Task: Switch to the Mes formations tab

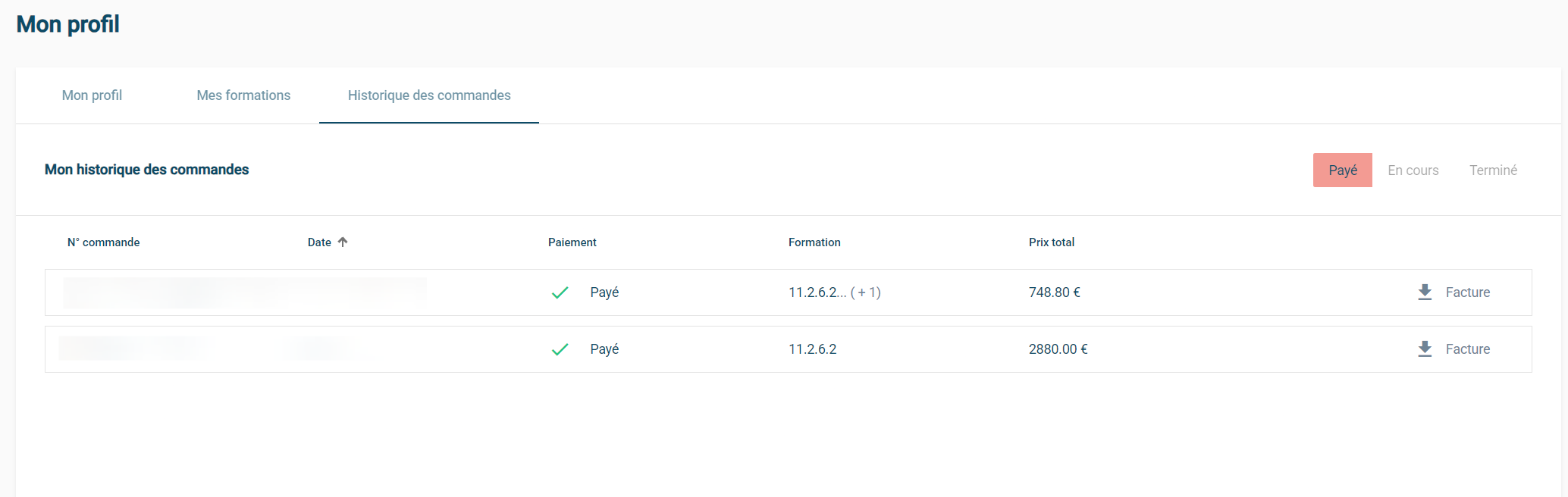Action: tap(243, 95)
